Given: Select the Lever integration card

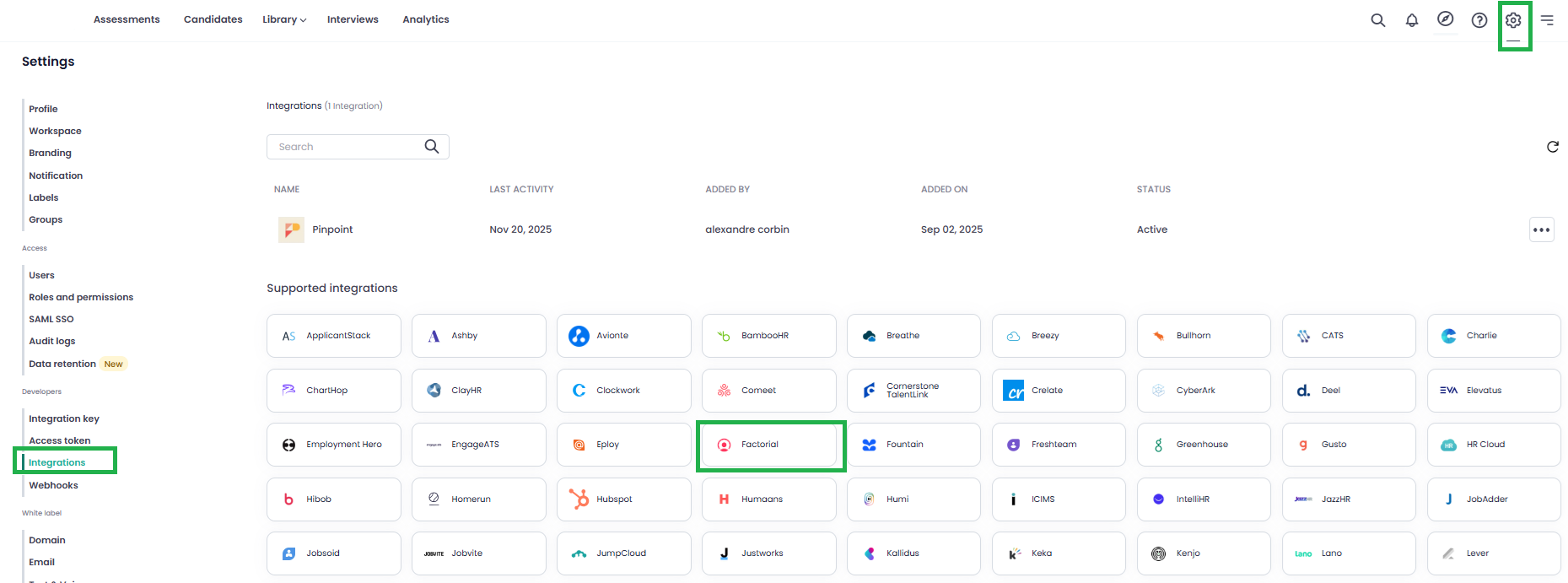Looking at the screenshot, I should pos(1494,553).
